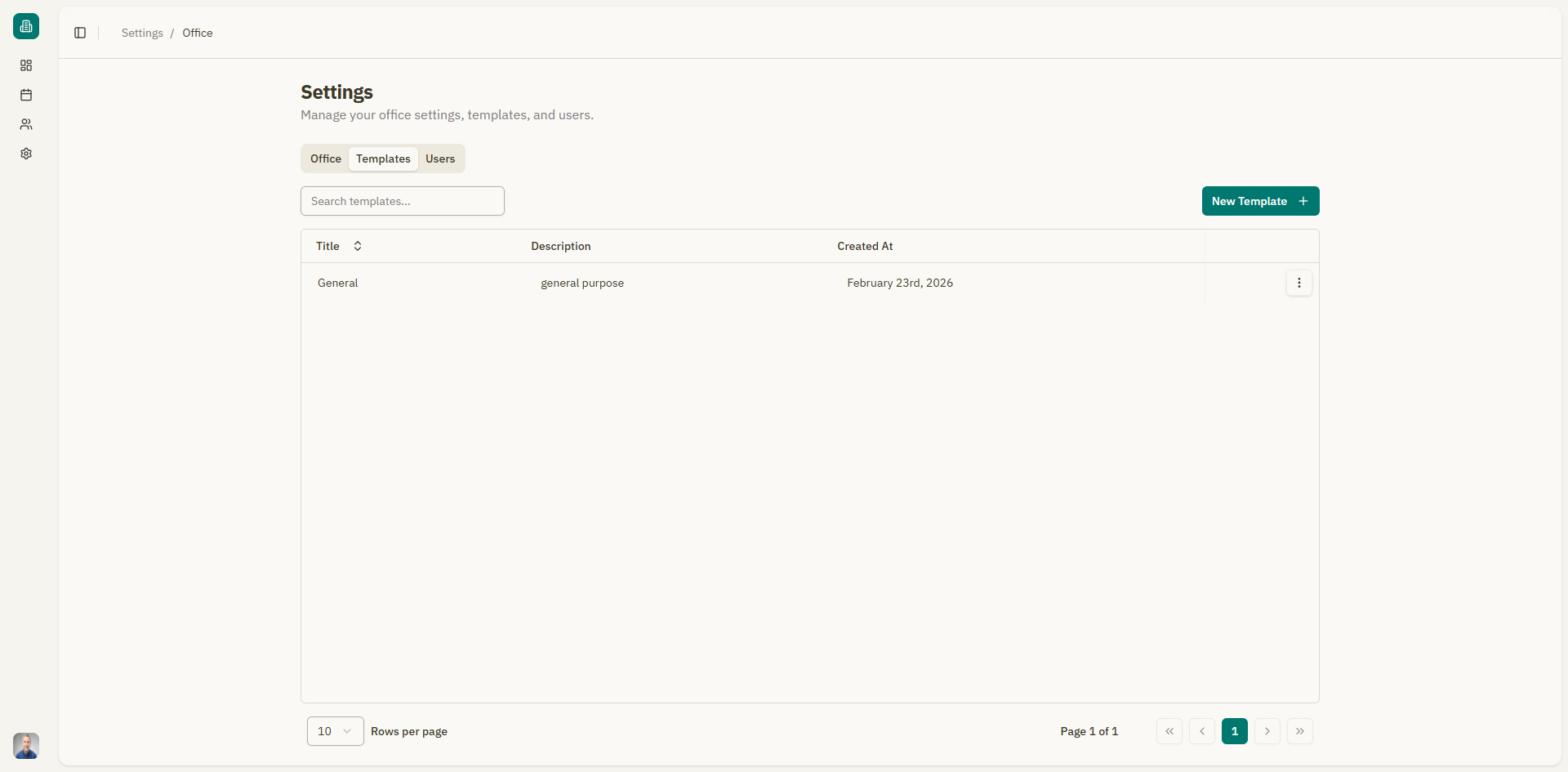Open the app home icon in sidebar
This screenshot has height=772, width=1568.
[x=26, y=26]
